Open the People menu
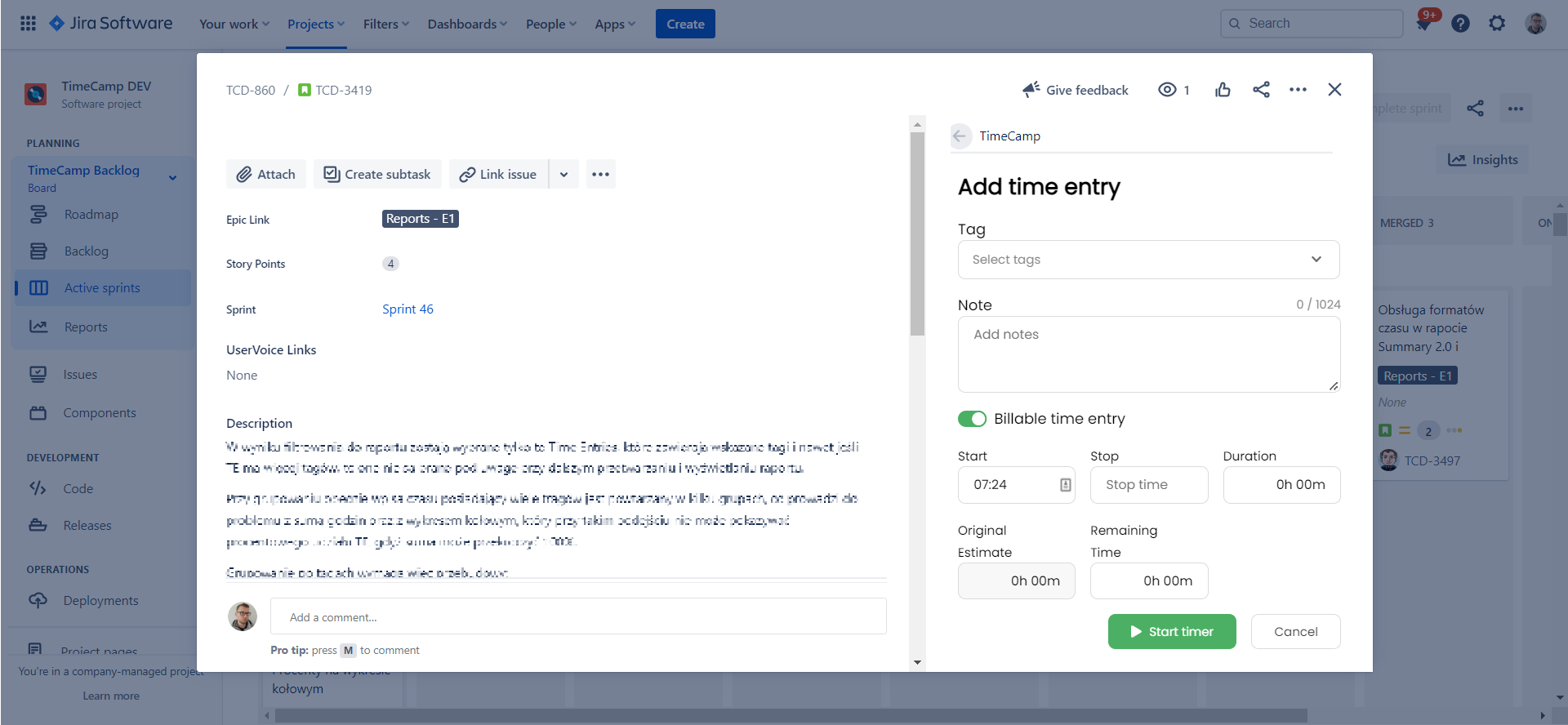 pyautogui.click(x=551, y=24)
